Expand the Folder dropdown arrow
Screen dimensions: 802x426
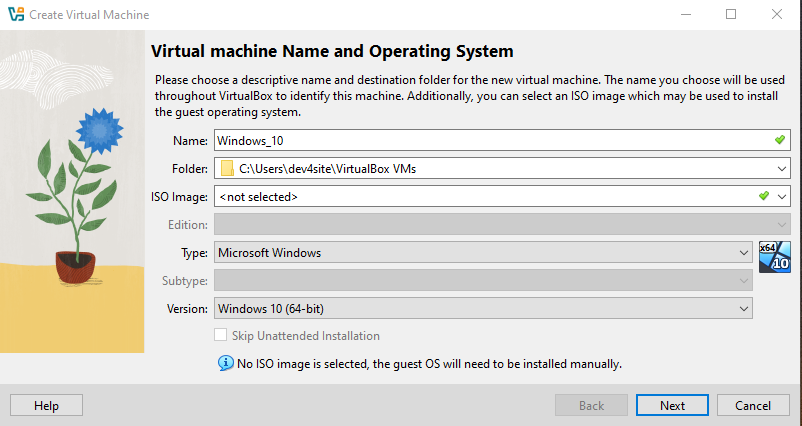coord(781,169)
